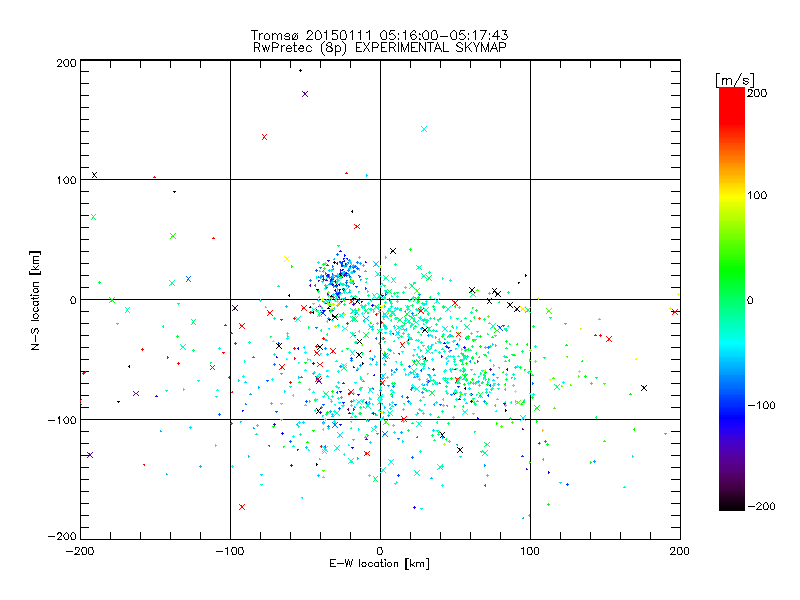Click the red X marker at the bottom near -175 km south

point(242,507)
